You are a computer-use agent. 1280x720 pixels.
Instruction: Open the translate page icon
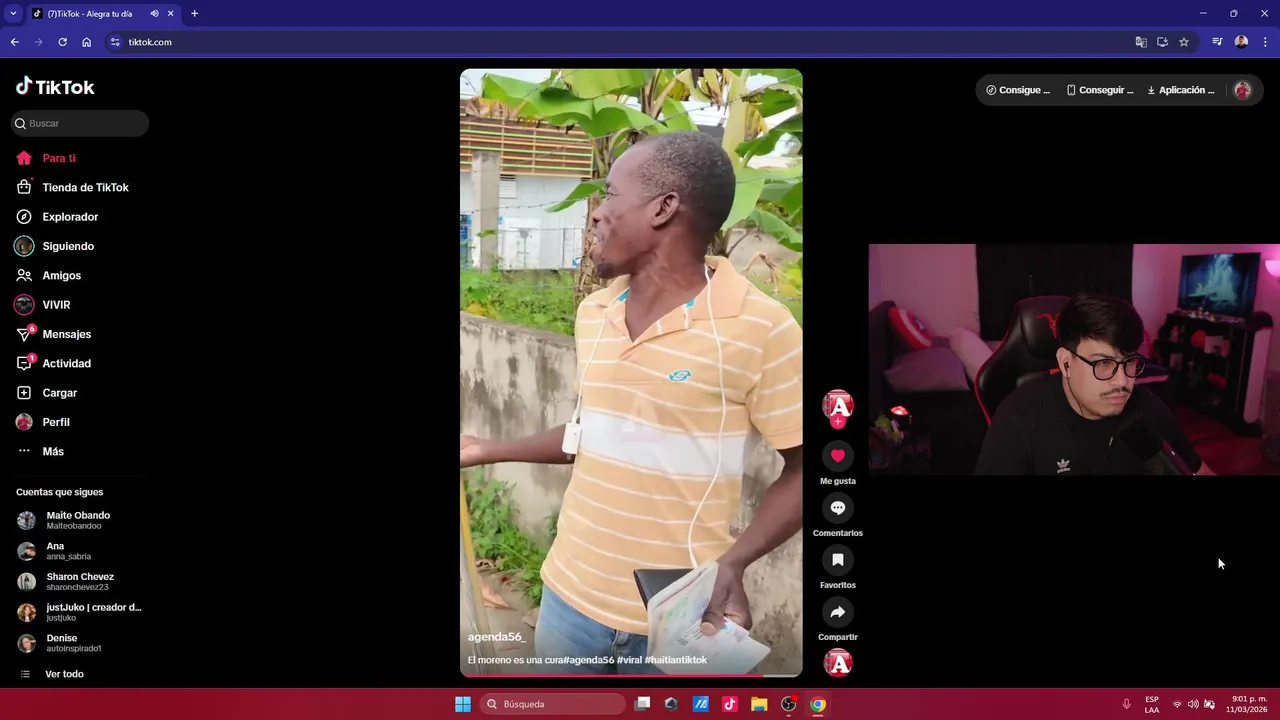[1141, 42]
